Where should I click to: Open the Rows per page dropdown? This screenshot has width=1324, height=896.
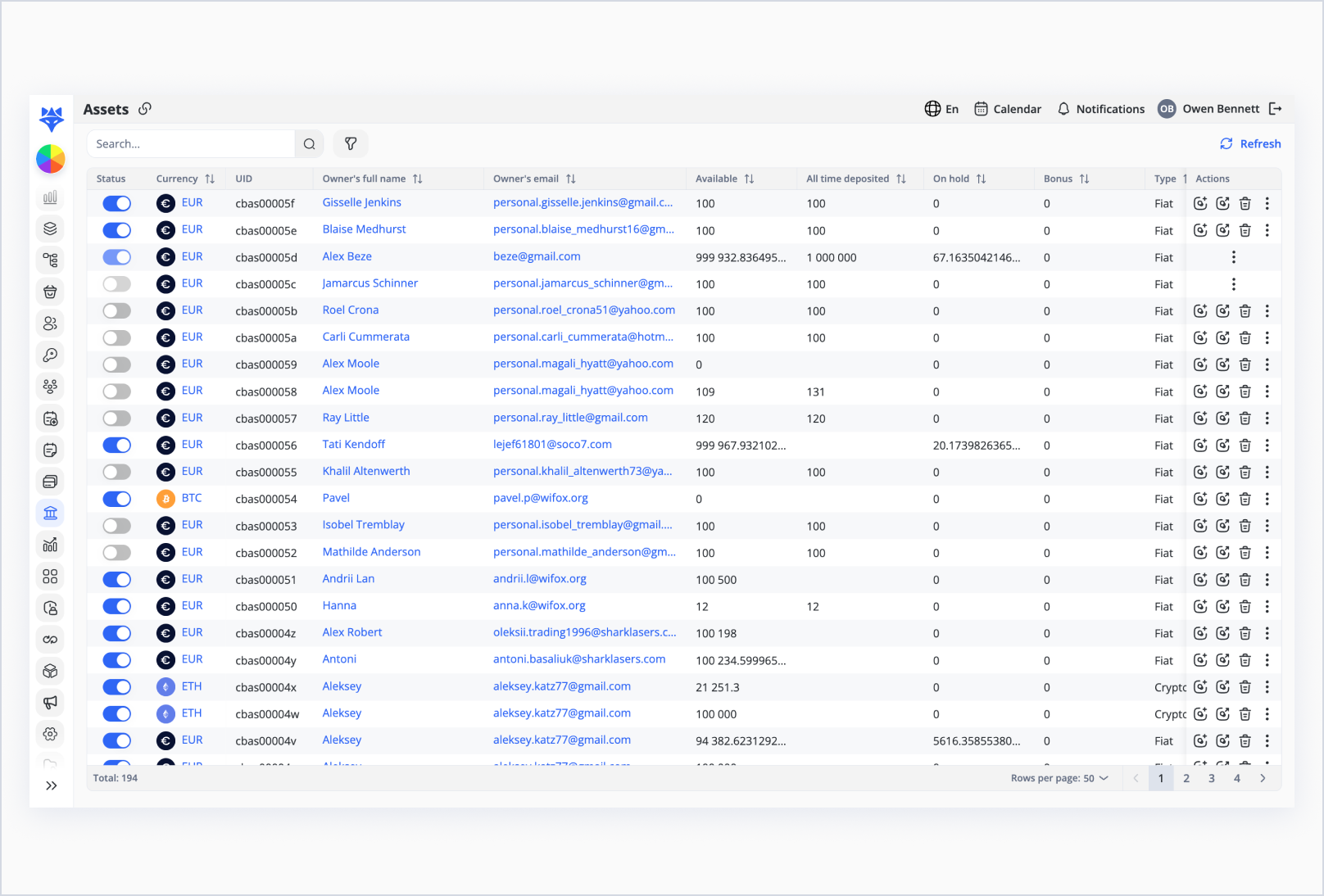point(1059,778)
